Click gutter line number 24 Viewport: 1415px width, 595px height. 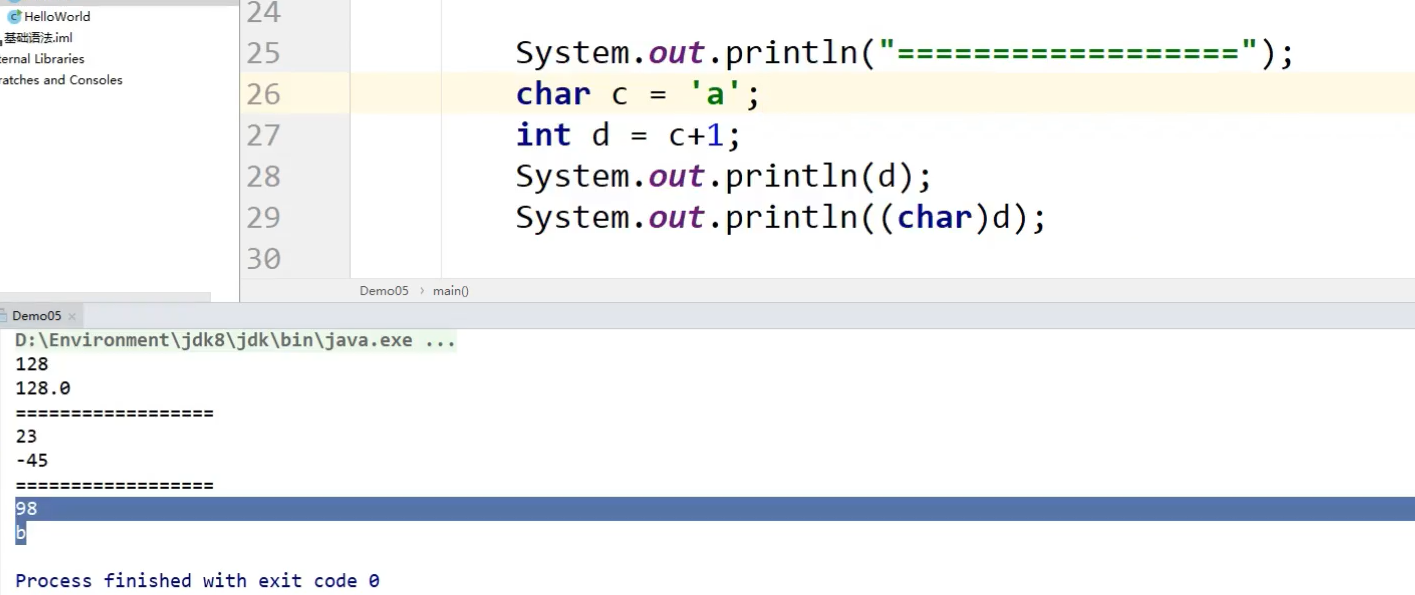coord(263,13)
